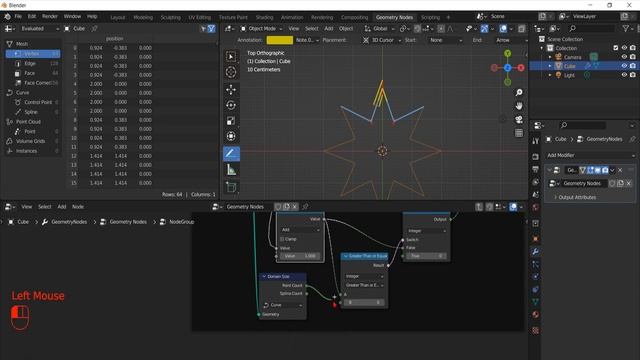Expand the Output Attributes panel
640x360 pixels.
pos(575,197)
